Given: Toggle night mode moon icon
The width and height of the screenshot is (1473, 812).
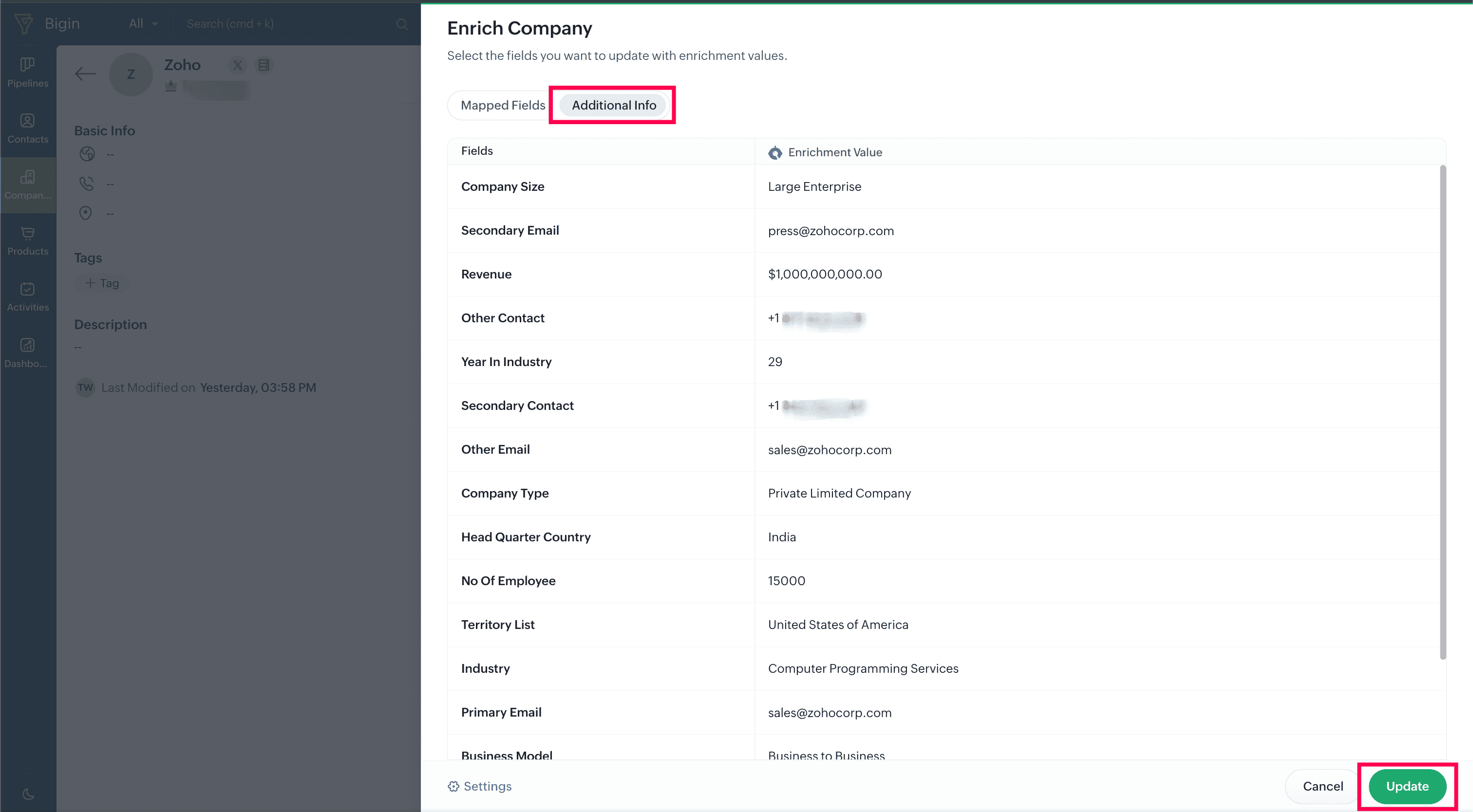Looking at the screenshot, I should [27, 794].
